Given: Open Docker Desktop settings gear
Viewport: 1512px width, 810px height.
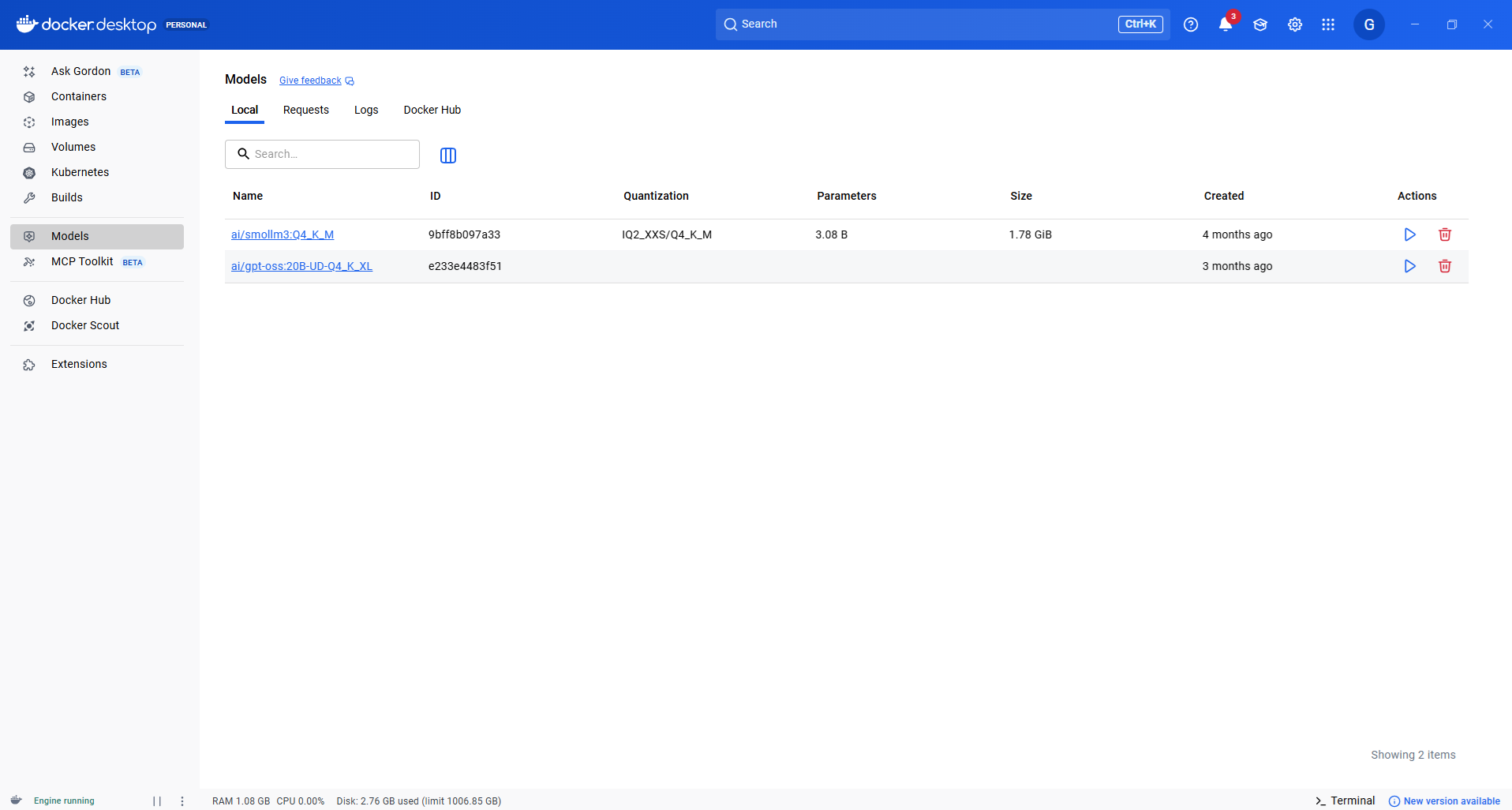Looking at the screenshot, I should point(1295,24).
